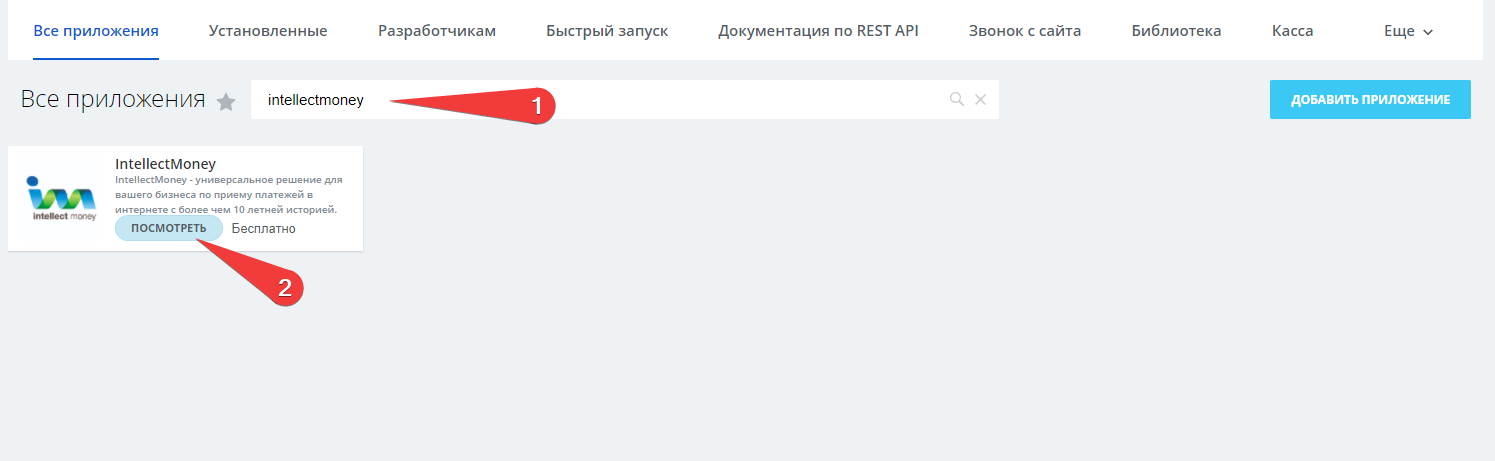The height and width of the screenshot is (461, 1495).
Task: Click the Бесплатно price label
Action: [263, 229]
